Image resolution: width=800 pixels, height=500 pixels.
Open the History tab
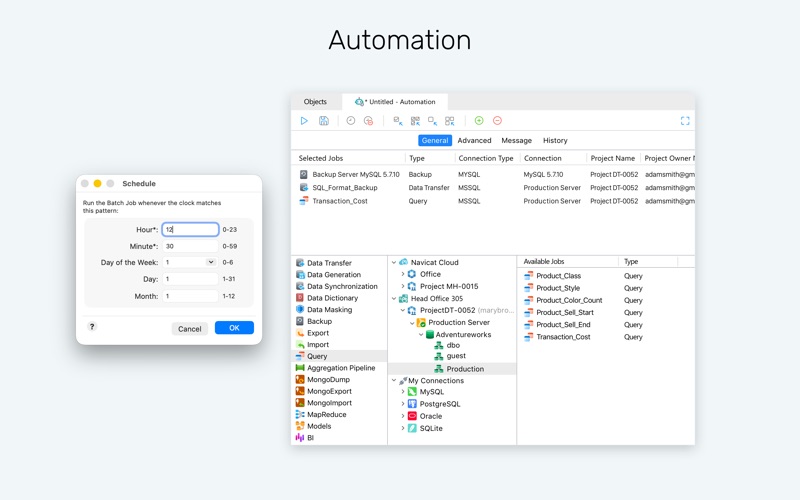(555, 140)
